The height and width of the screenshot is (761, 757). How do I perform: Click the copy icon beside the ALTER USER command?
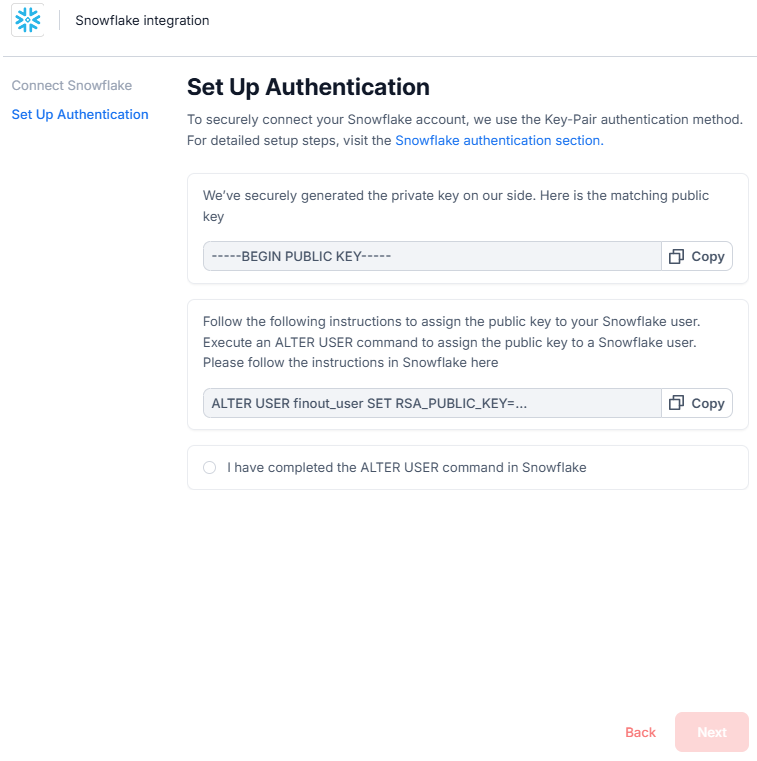click(677, 403)
